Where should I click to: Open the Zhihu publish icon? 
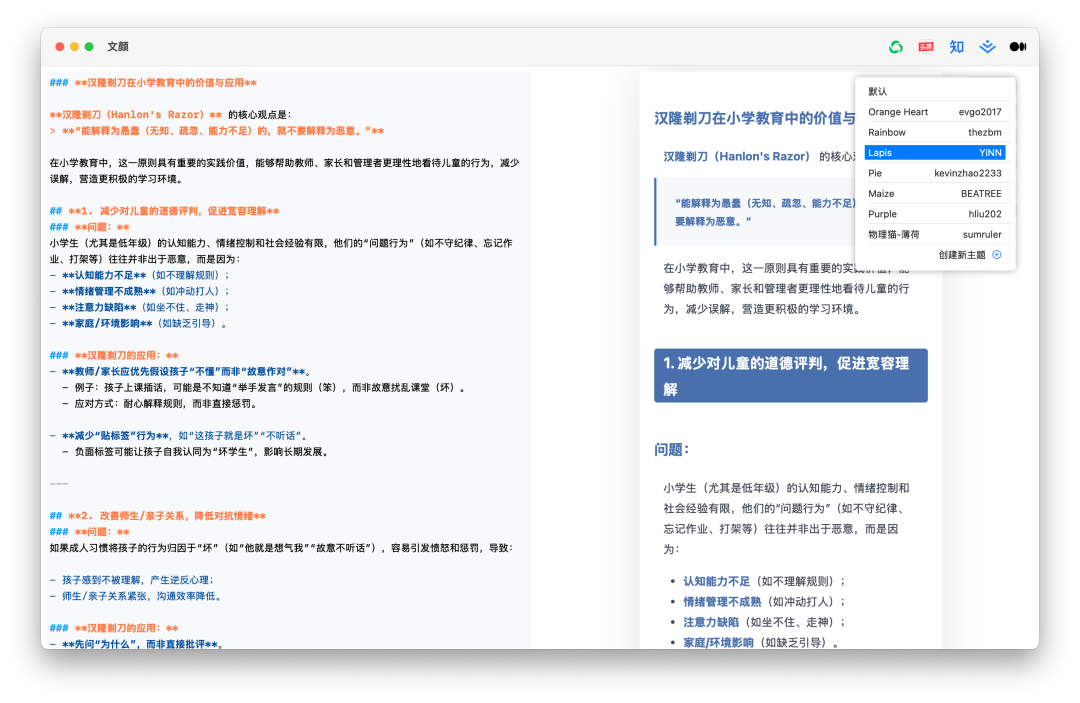click(x=957, y=47)
